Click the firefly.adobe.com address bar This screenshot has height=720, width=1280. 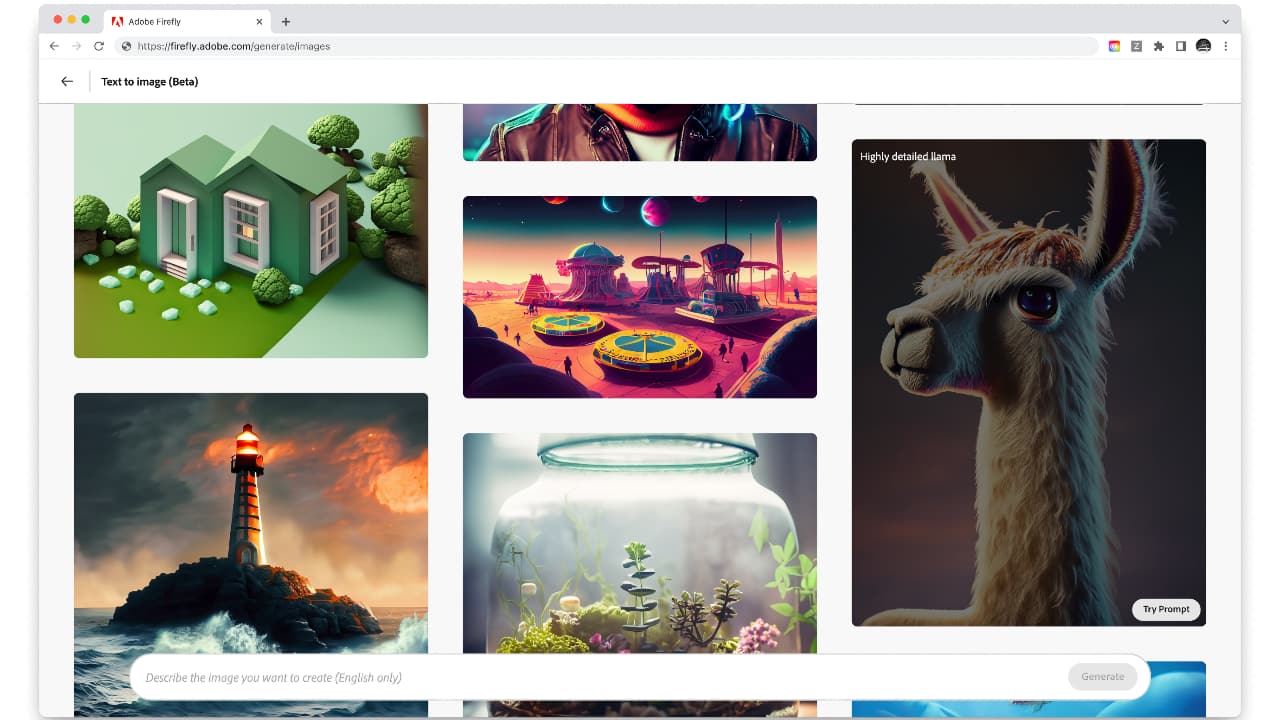[x=600, y=46]
